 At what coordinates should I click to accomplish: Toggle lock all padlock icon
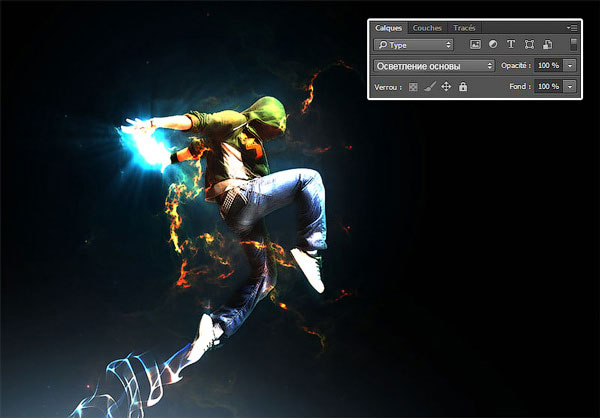[463, 87]
